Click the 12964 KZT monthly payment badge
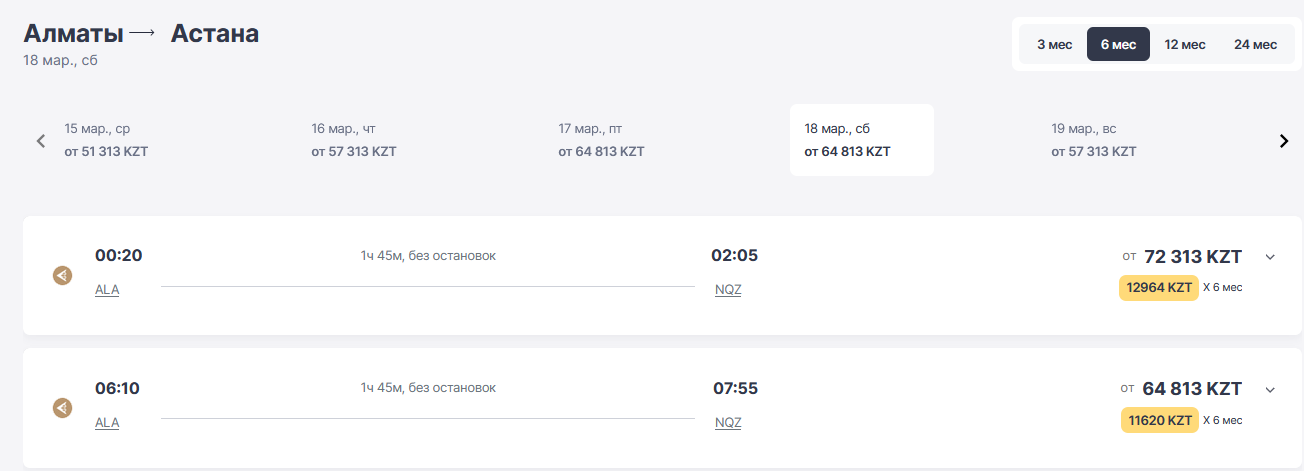 coord(1159,288)
